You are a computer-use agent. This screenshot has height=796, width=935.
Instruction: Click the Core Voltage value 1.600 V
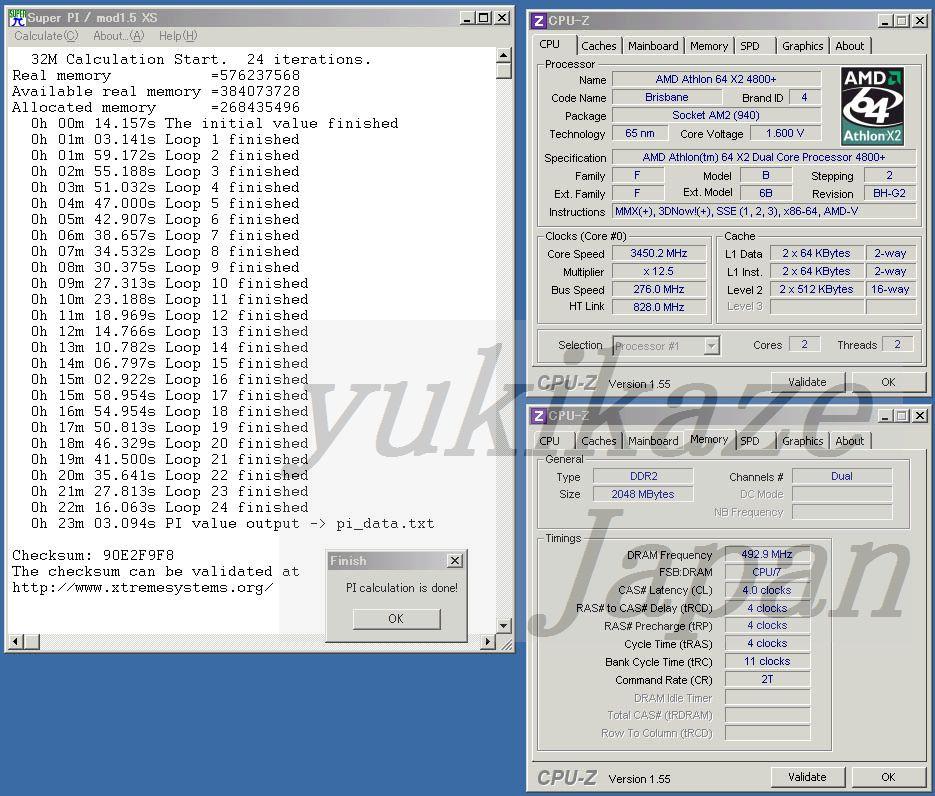pyautogui.click(x=785, y=133)
